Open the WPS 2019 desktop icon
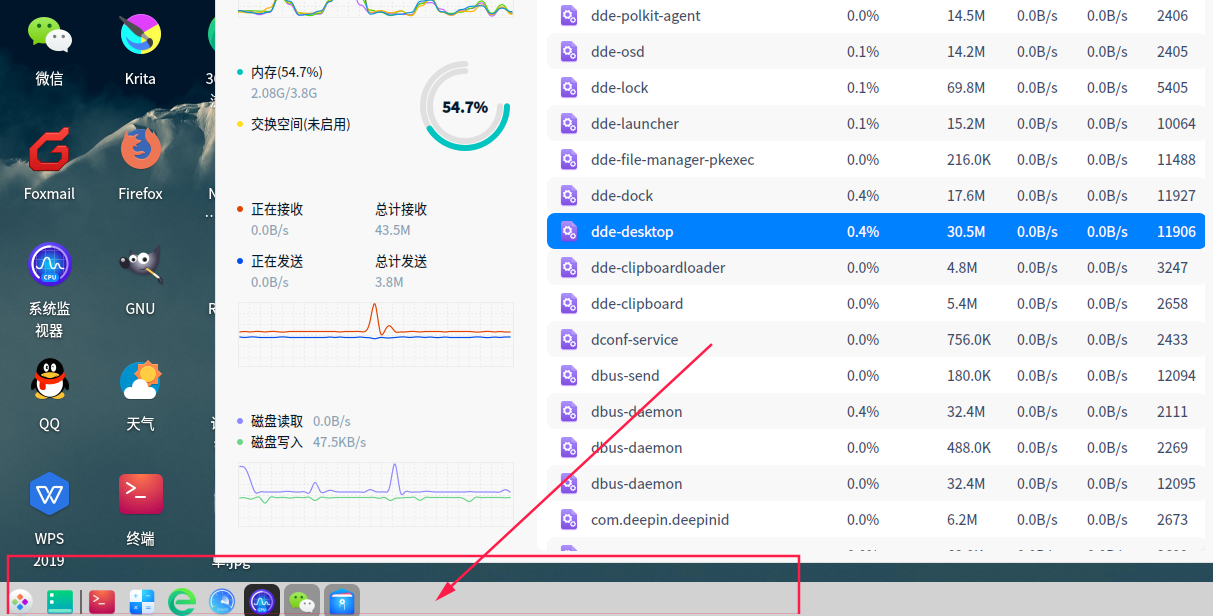Image resolution: width=1213 pixels, height=616 pixels. tap(49, 494)
